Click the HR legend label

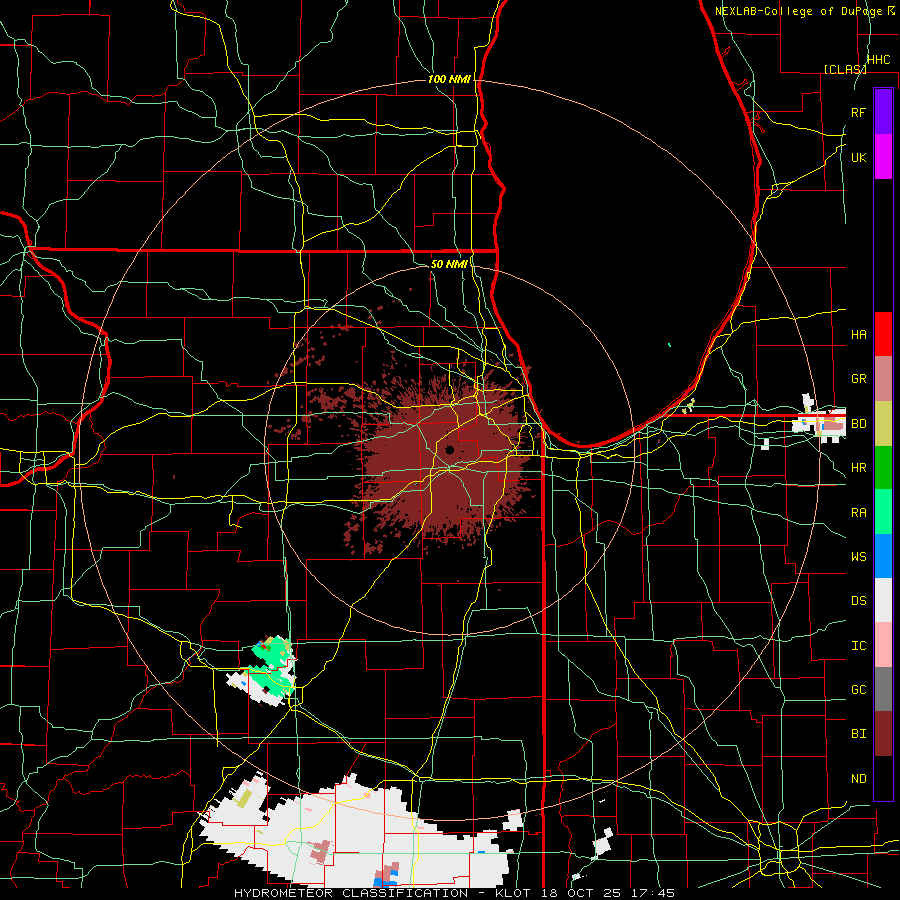pos(858,468)
